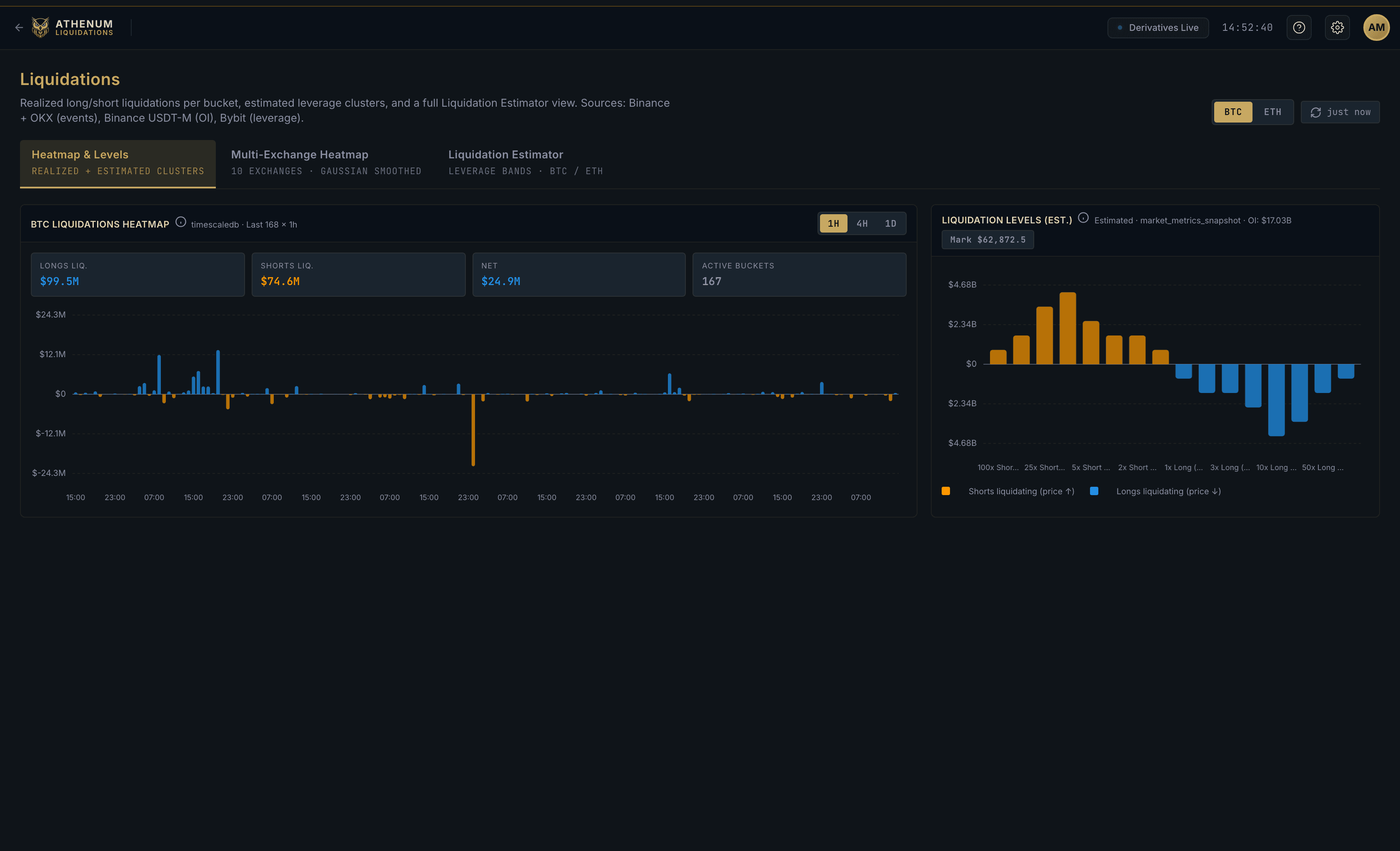Click the 5x Short axis label
This screenshot has width=1400, height=851.
coord(1091,468)
